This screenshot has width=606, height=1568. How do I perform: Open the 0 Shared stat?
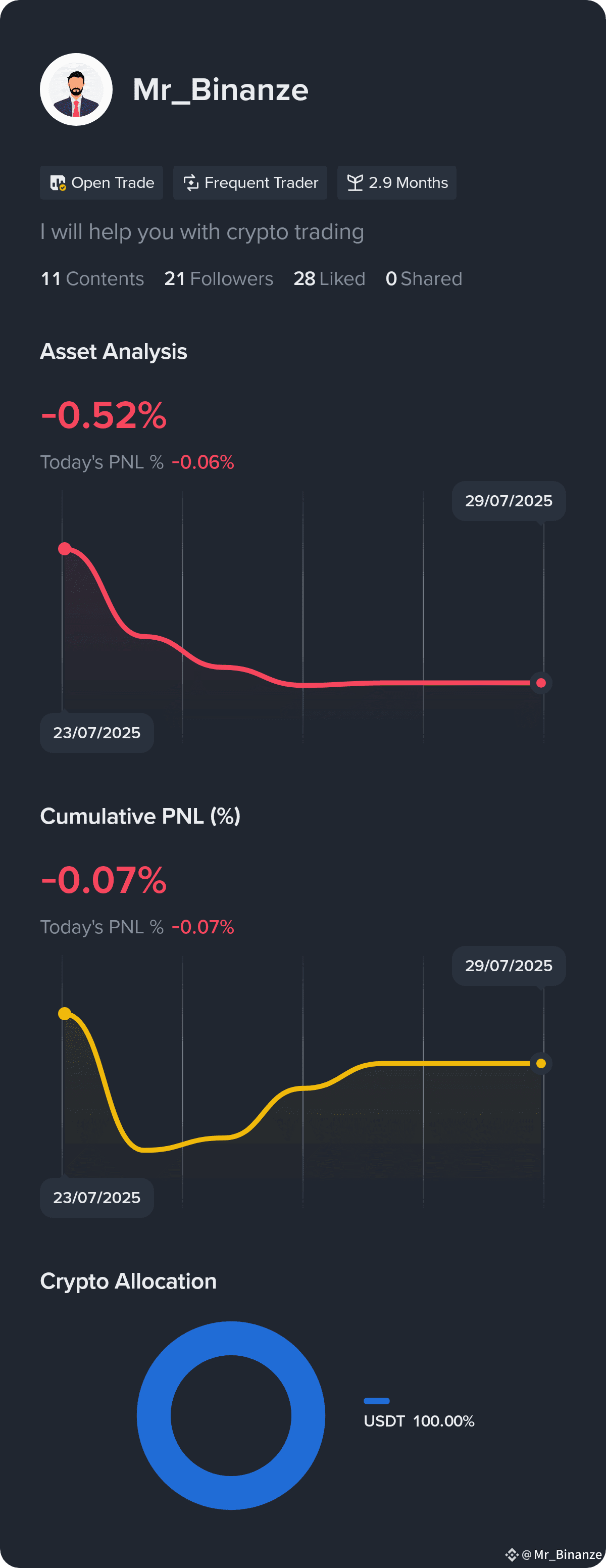[424, 279]
